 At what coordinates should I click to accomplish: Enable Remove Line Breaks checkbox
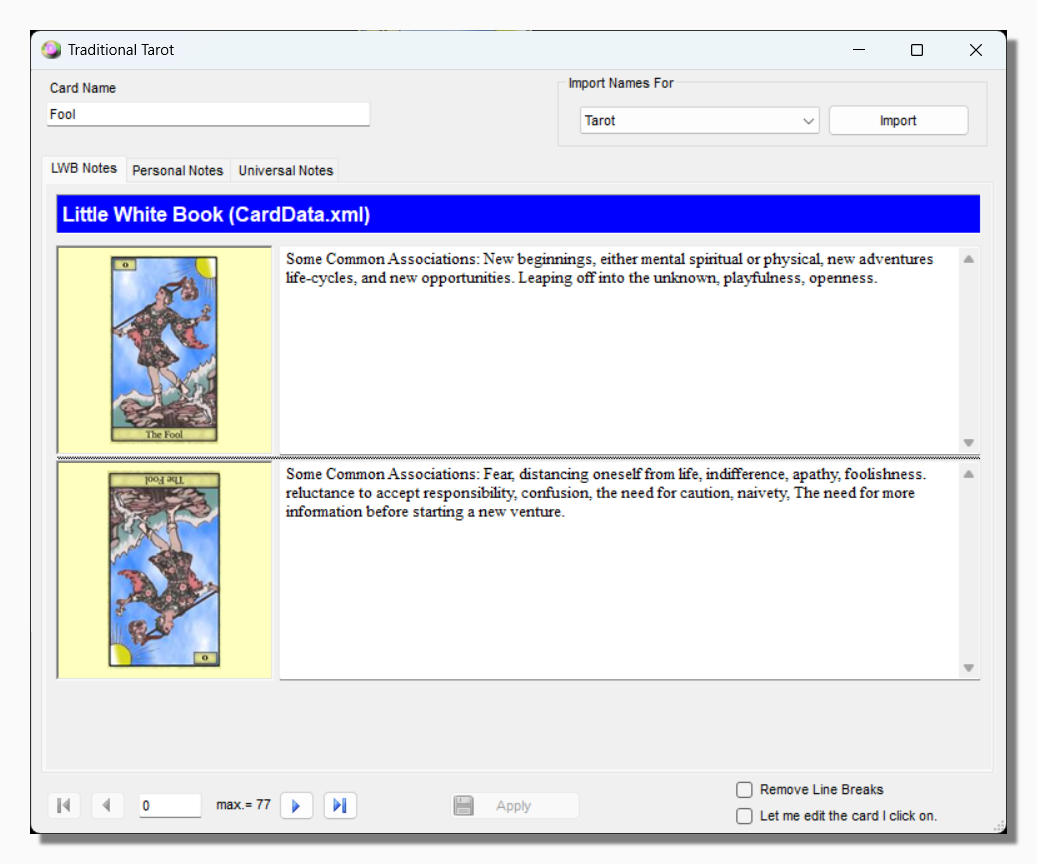[744, 789]
